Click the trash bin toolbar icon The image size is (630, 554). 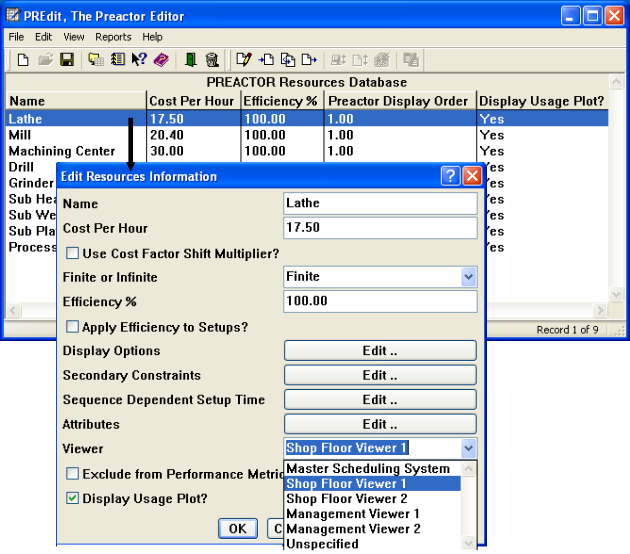point(212,60)
